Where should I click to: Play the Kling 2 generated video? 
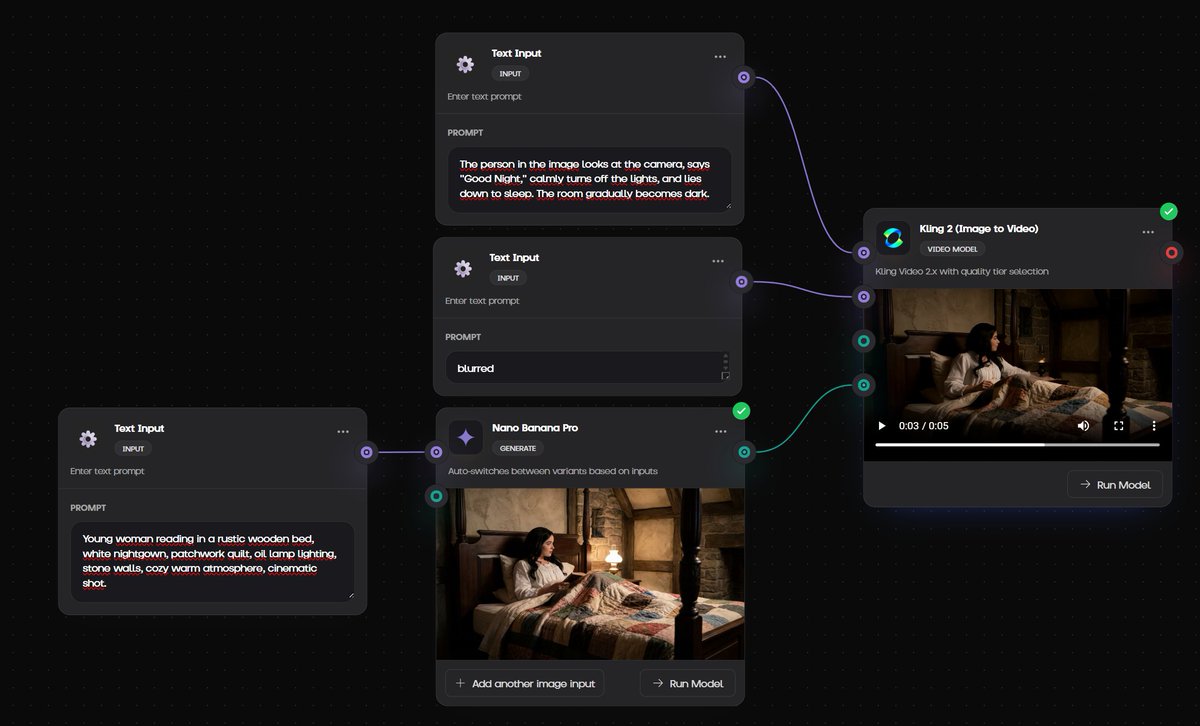(882, 426)
